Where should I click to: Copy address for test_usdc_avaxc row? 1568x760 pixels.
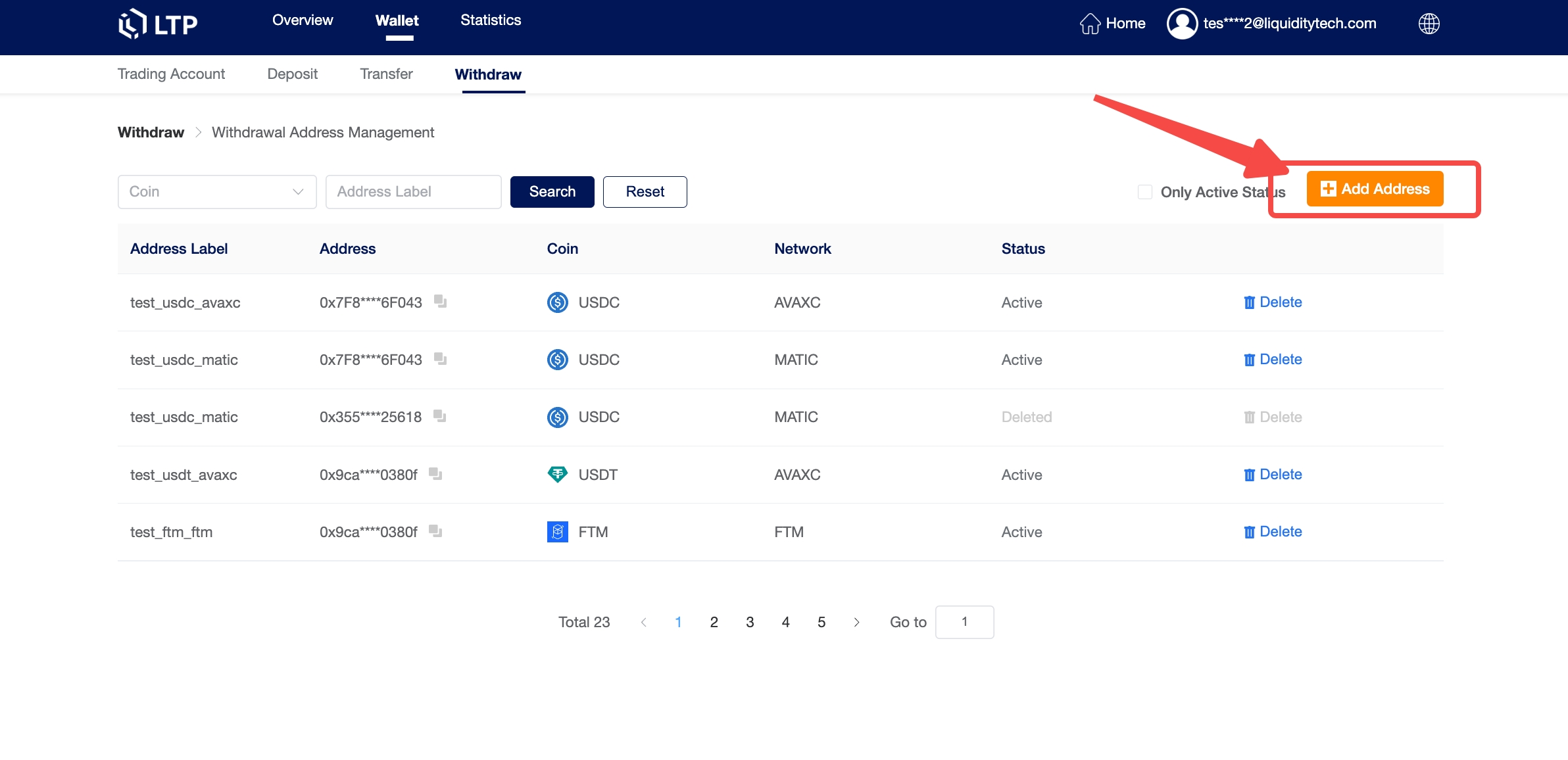(x=440, y=302)
